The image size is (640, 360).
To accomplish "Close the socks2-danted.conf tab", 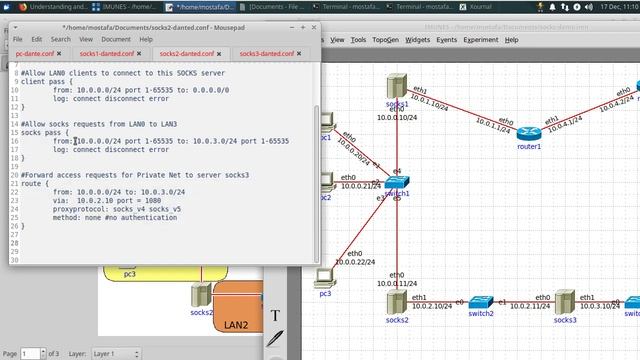I will [x=219, y=53].
